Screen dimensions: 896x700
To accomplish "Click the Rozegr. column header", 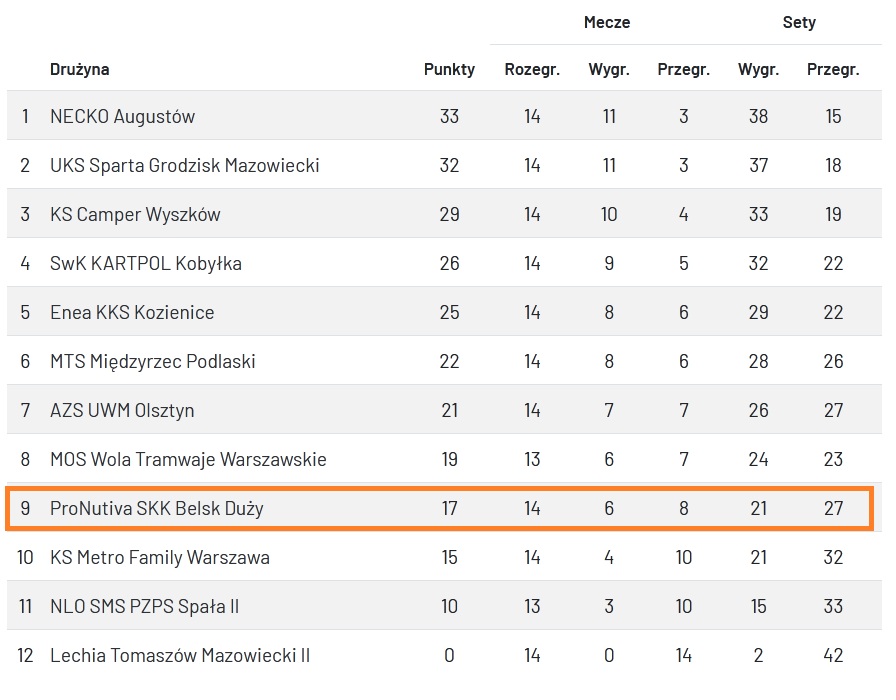I will 532,70.
